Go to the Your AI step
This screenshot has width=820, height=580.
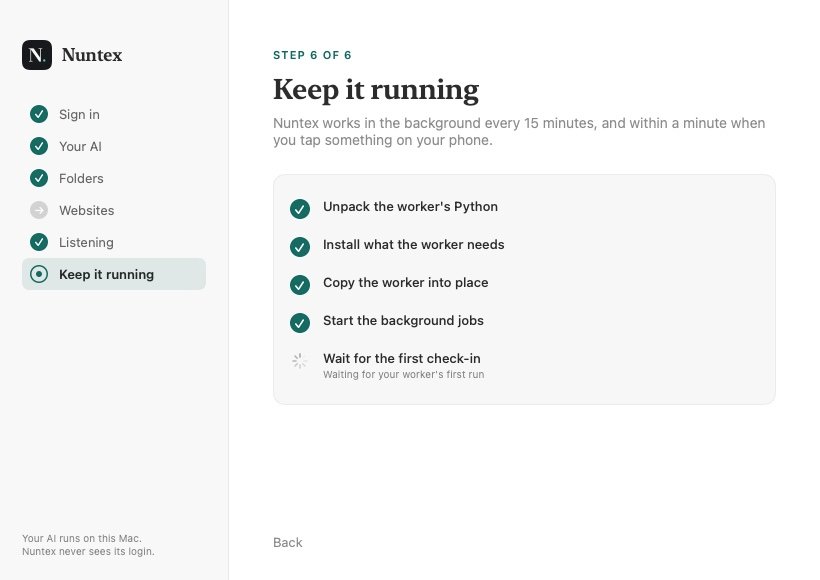point(113,146)
